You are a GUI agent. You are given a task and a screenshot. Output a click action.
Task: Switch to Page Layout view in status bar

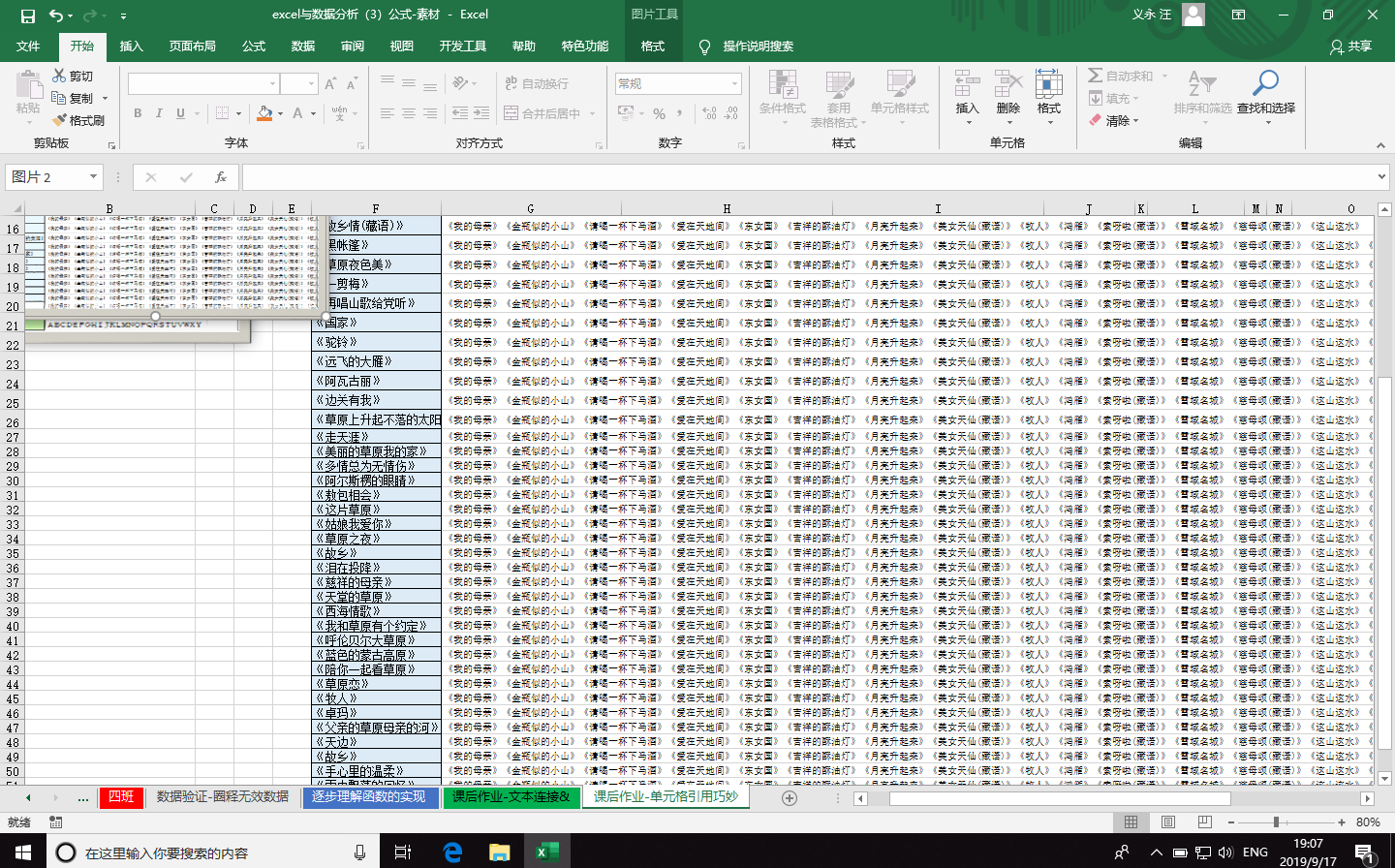[1167, 821]
